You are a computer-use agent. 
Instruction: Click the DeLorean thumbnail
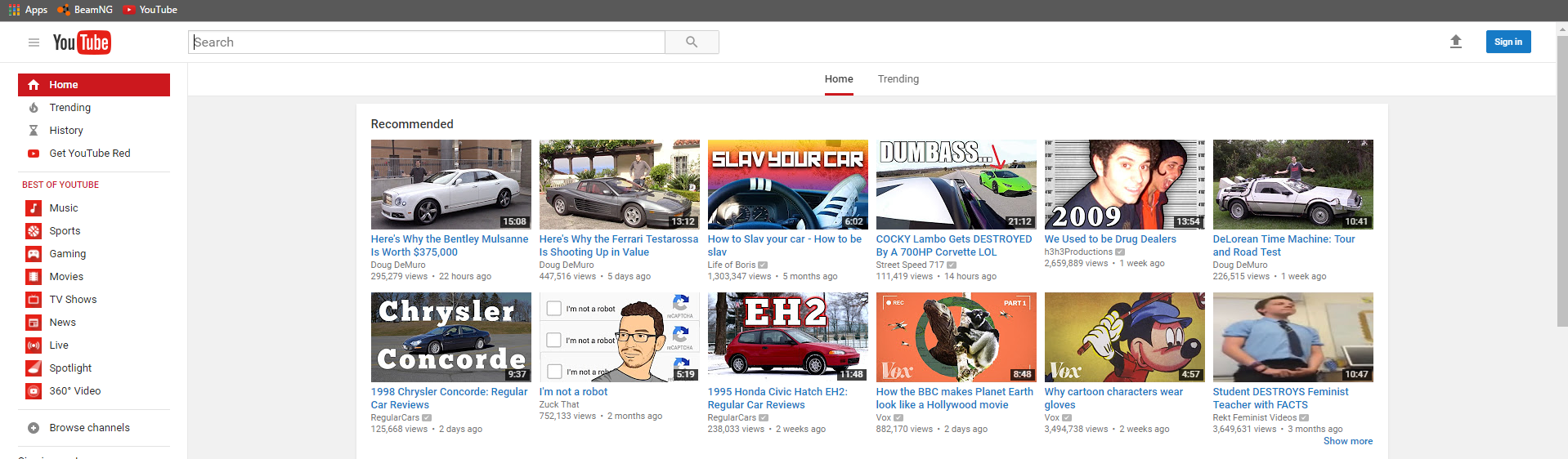pyautogui.click(x=1293, y=185)
